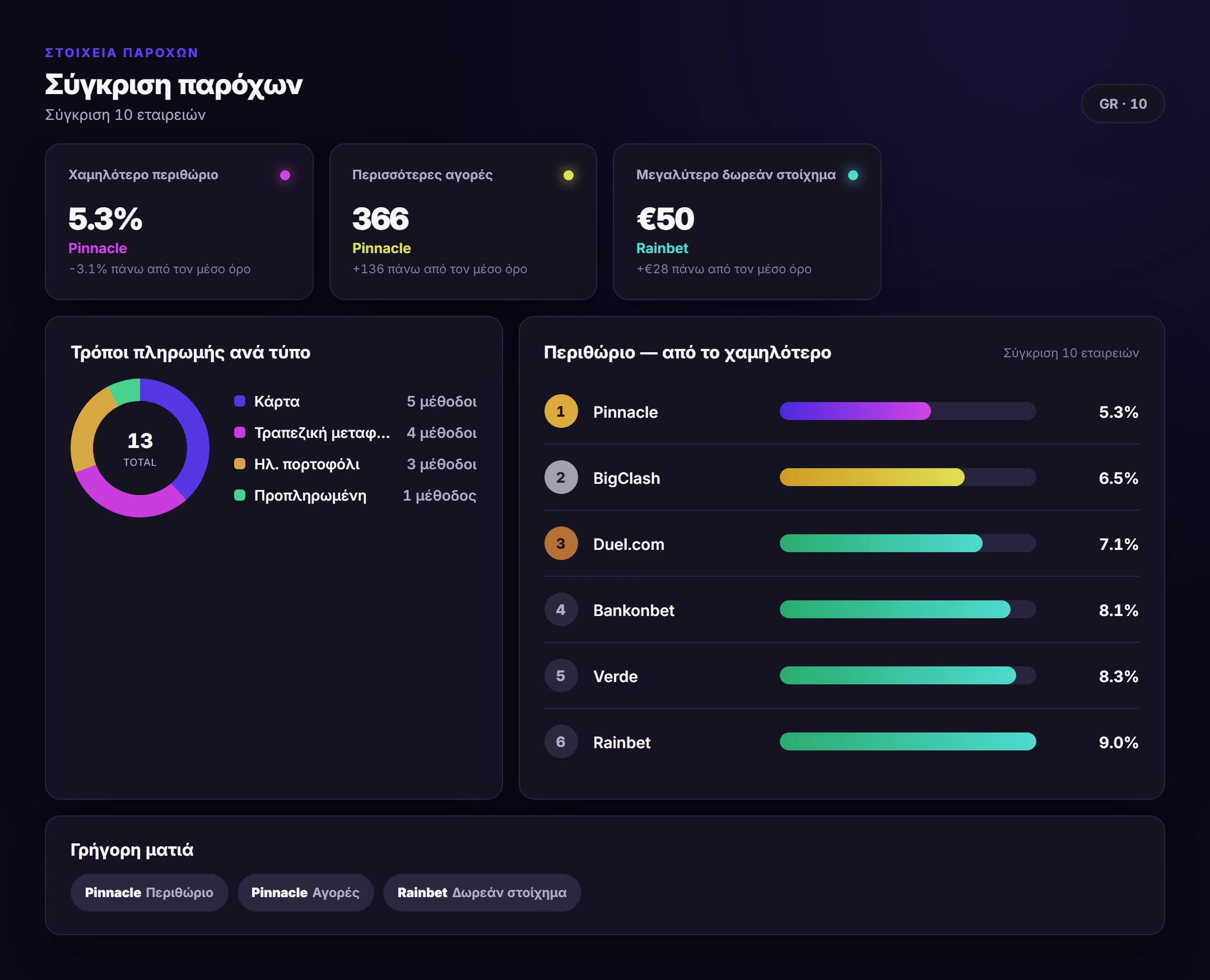
Task: Click the 9.0% value for Rainbet
Action: click(x=1119, y=743)
